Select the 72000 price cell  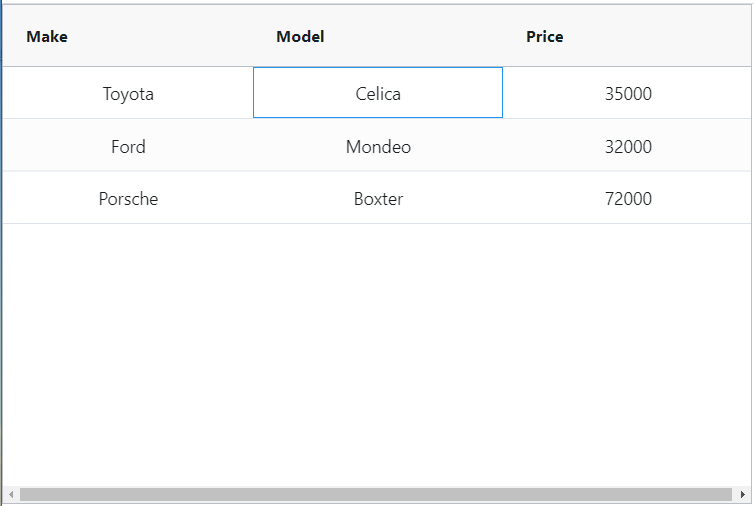628,198
